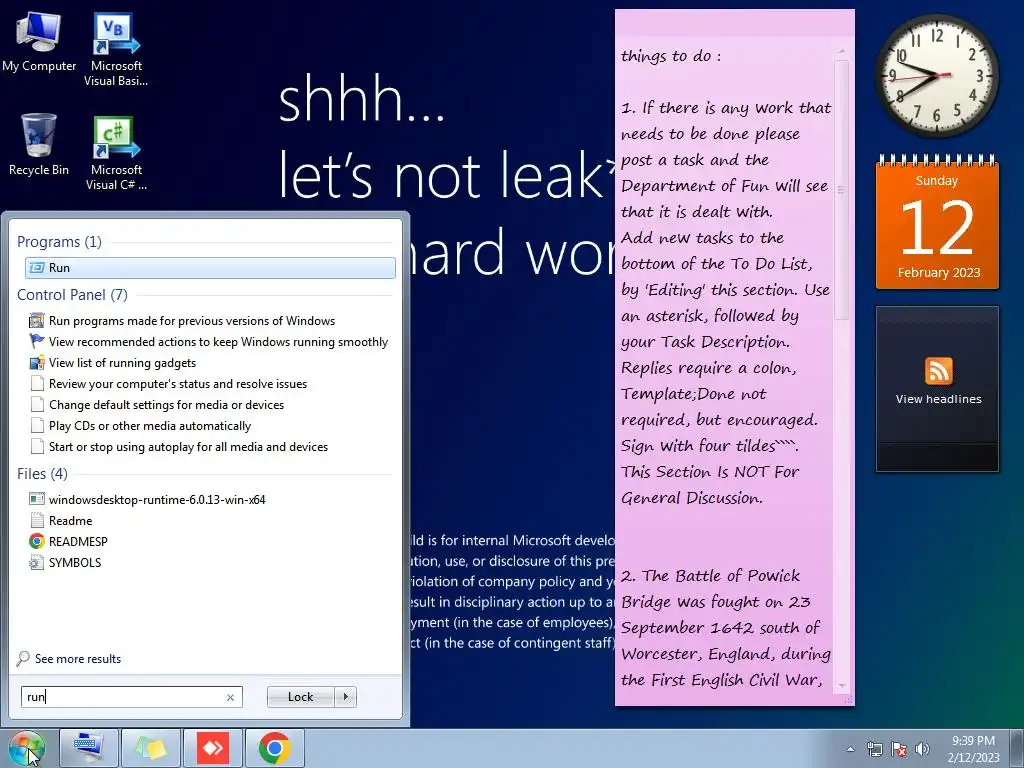Viewport: 1024px width, 768px height.
Task: Launch Microsoft Visual Basic shortcut
Action: [x=116, y=50]
